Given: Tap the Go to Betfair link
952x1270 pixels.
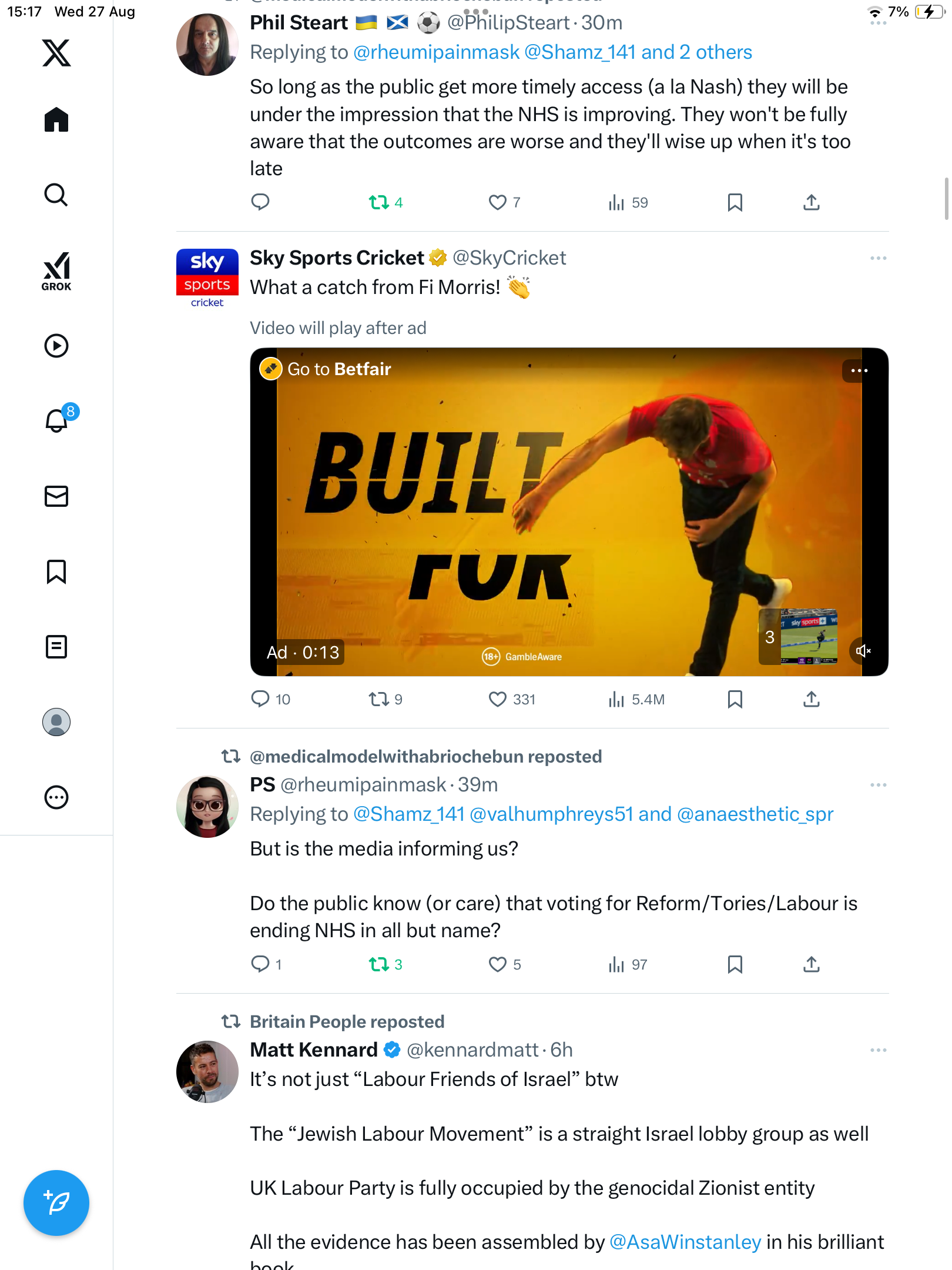Looking at the screenshot, I should click(x=338, y=369).
